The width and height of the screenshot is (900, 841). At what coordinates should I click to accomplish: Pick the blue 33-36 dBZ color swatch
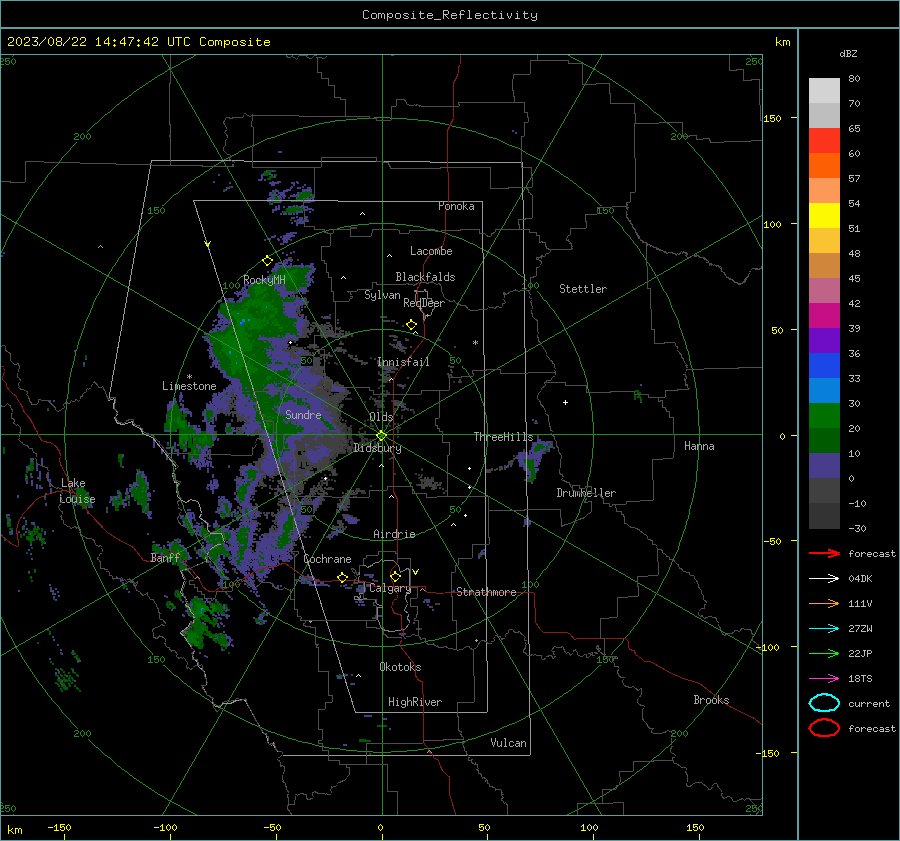coord(824,366)
